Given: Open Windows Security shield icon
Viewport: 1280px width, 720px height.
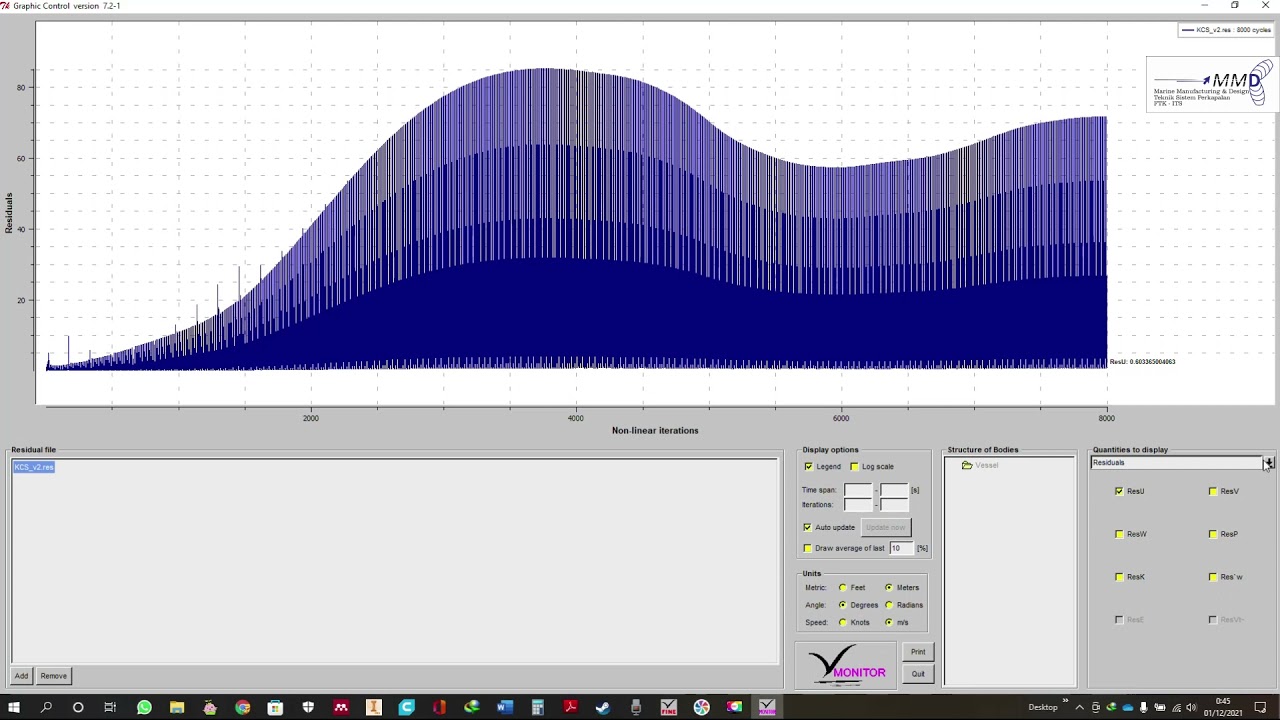Looking at the screenshot, I should pos(308,708).
